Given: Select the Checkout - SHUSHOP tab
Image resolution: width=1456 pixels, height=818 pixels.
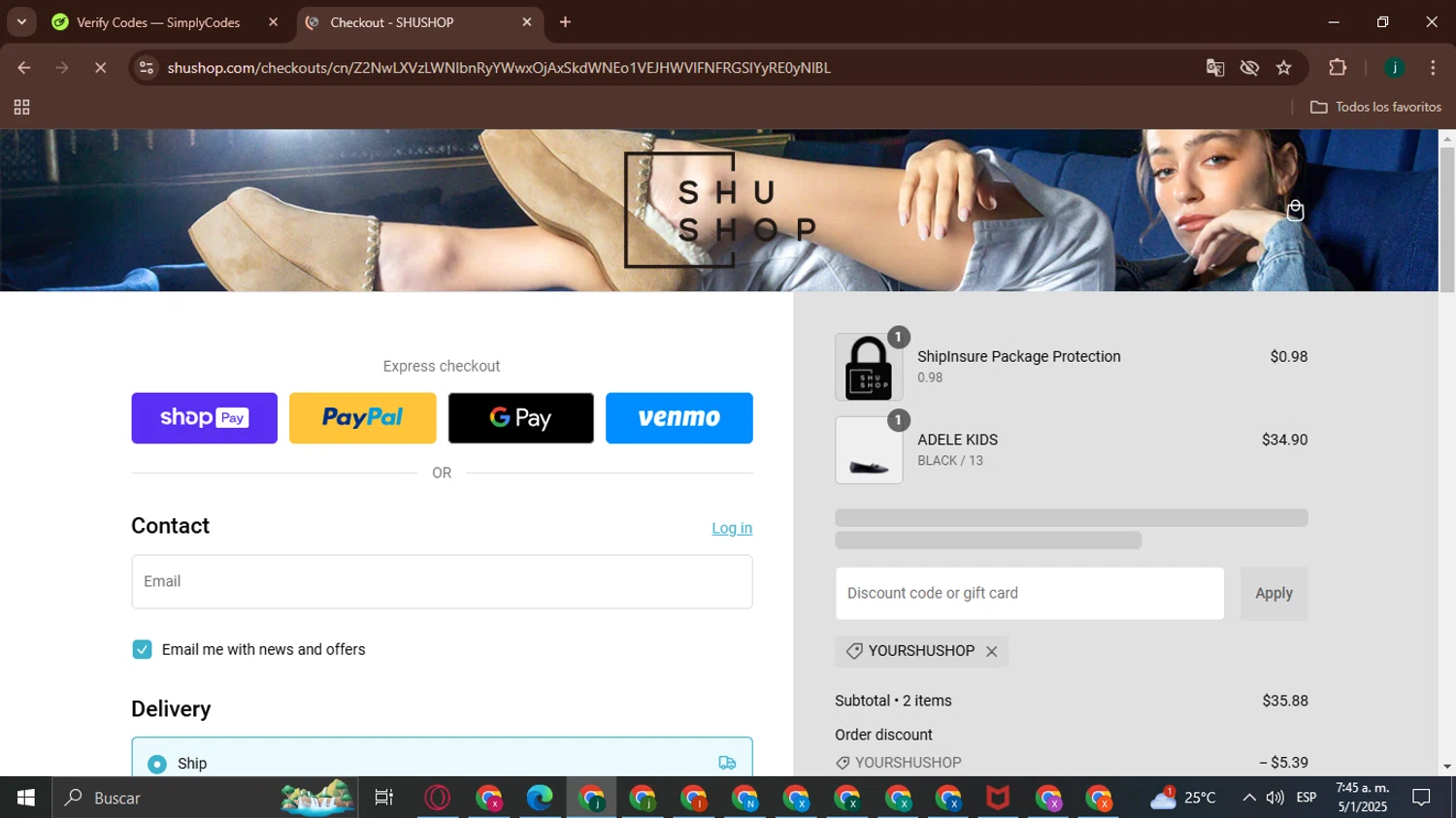Looking at the screenshot, I should [x=391, y=22].
